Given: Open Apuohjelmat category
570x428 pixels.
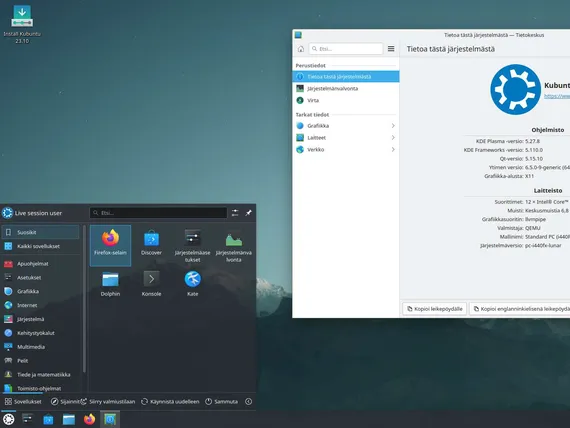Looking at the screenshot, I should (40, 264).
